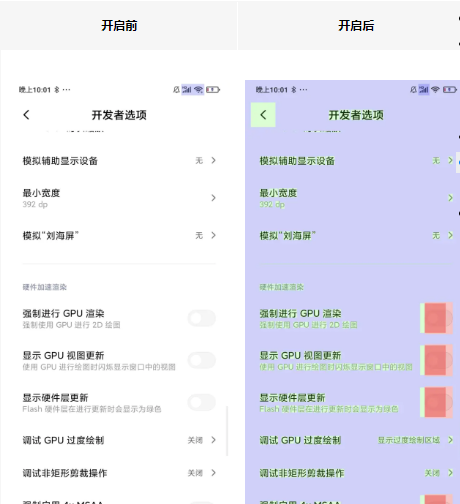Open 模拟"刘海屏" chevron in 开启后
The width and height of the screenshot is (460, 504).
click(450, 235)
